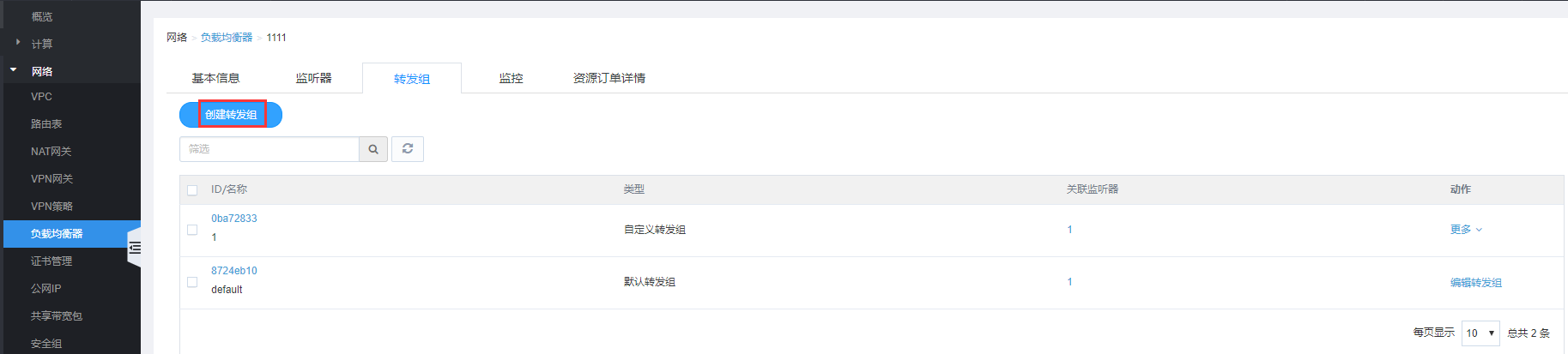Click the 负载均衡器 breadcrumb link
Screen dimensions: 1568x354
[x=227, y=38]
